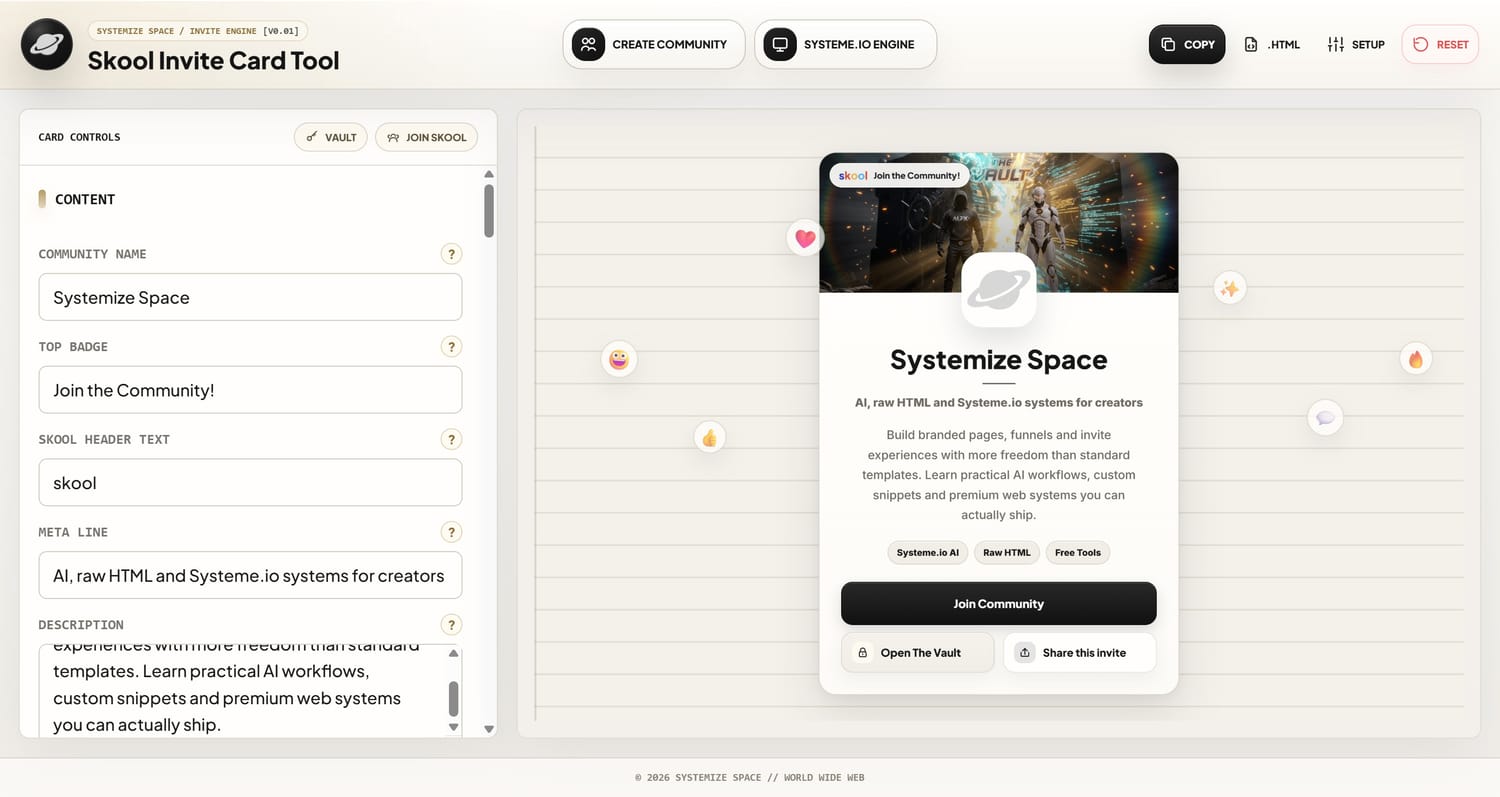Click the Content section heading

(85, 199)
